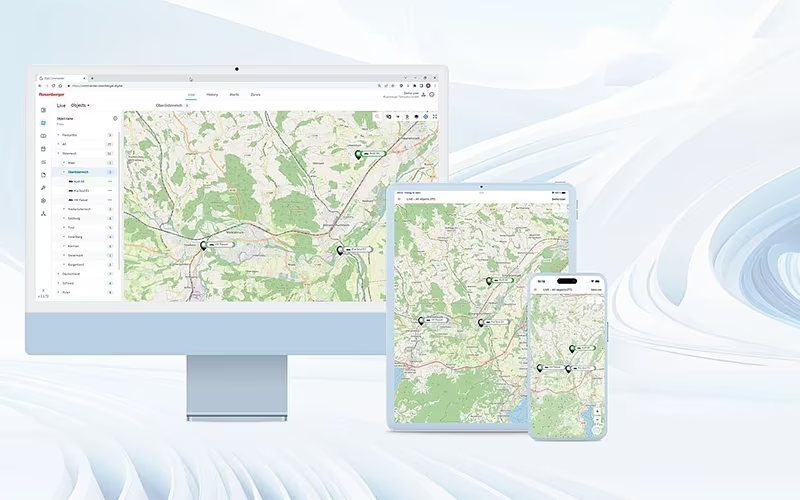The height and width of the screenshot is (500, 800).
Task: Switch to the Alerts tab
Action: [234, 94]
